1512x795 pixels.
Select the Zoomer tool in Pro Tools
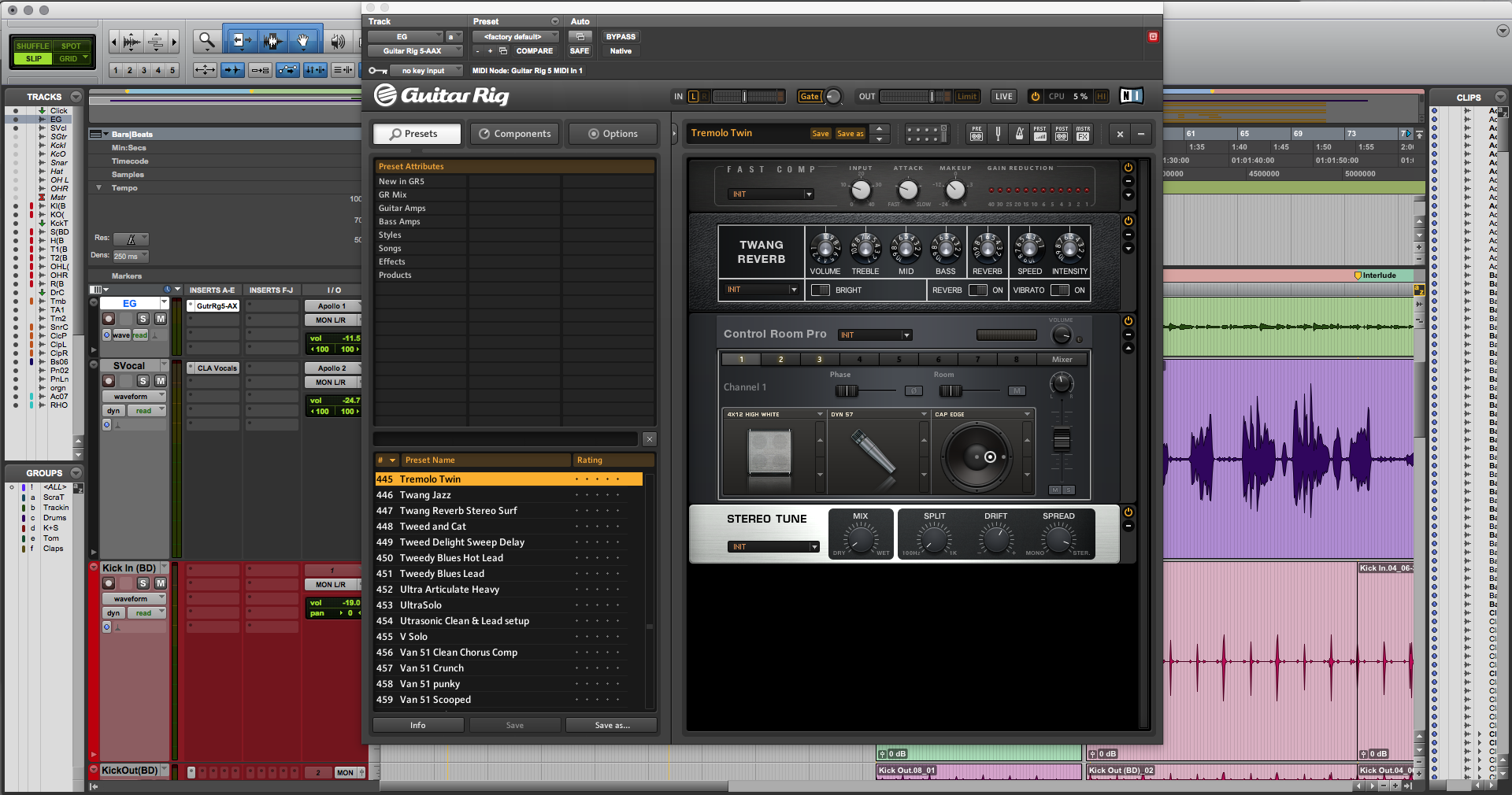click(207, 41)
